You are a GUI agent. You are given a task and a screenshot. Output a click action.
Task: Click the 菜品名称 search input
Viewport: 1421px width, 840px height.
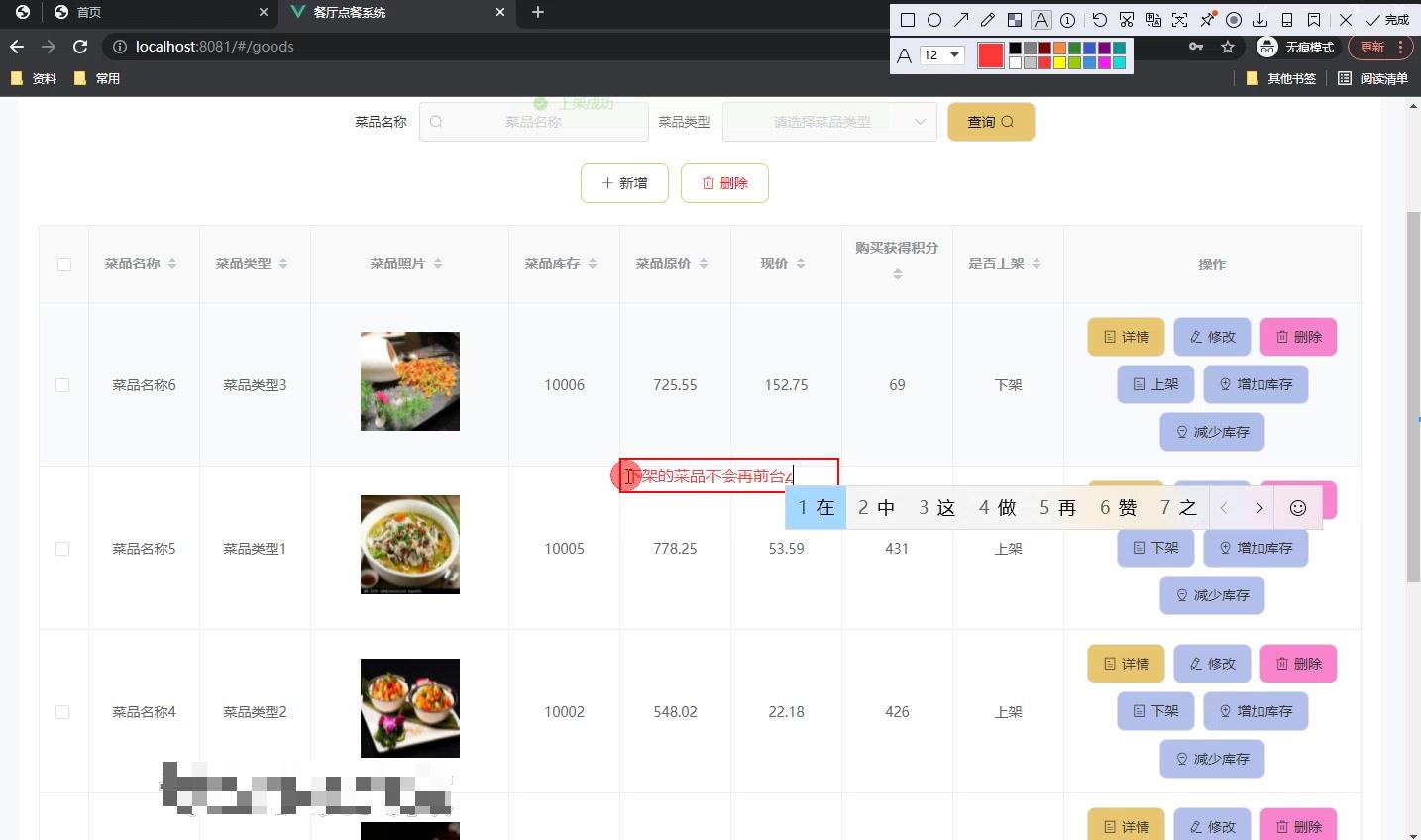533,122
